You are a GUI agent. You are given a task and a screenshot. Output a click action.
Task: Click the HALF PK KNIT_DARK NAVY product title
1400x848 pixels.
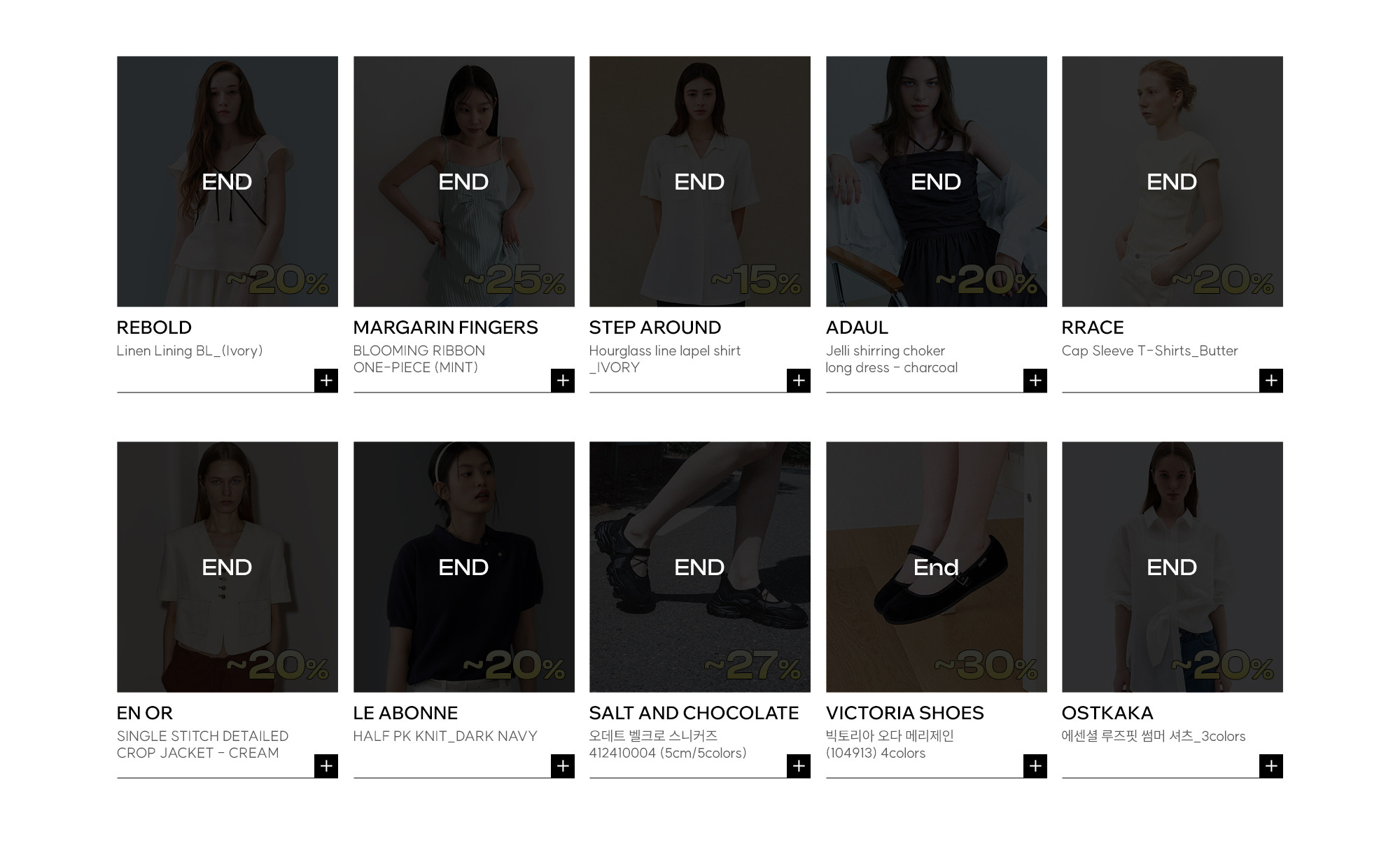pos(445,736)
